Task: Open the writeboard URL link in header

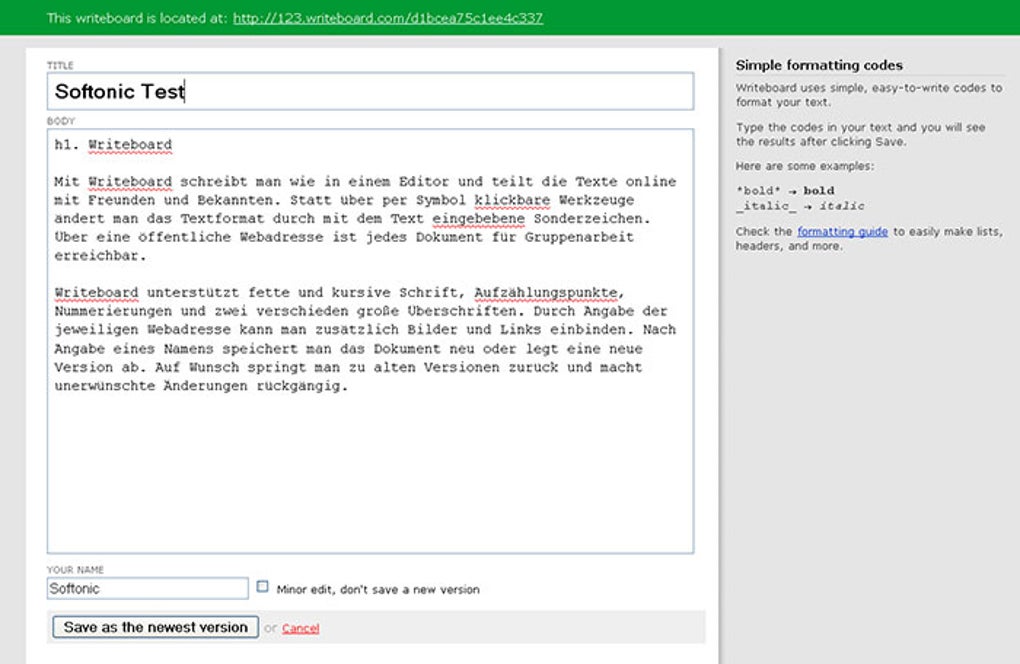Action: [388, 18]
